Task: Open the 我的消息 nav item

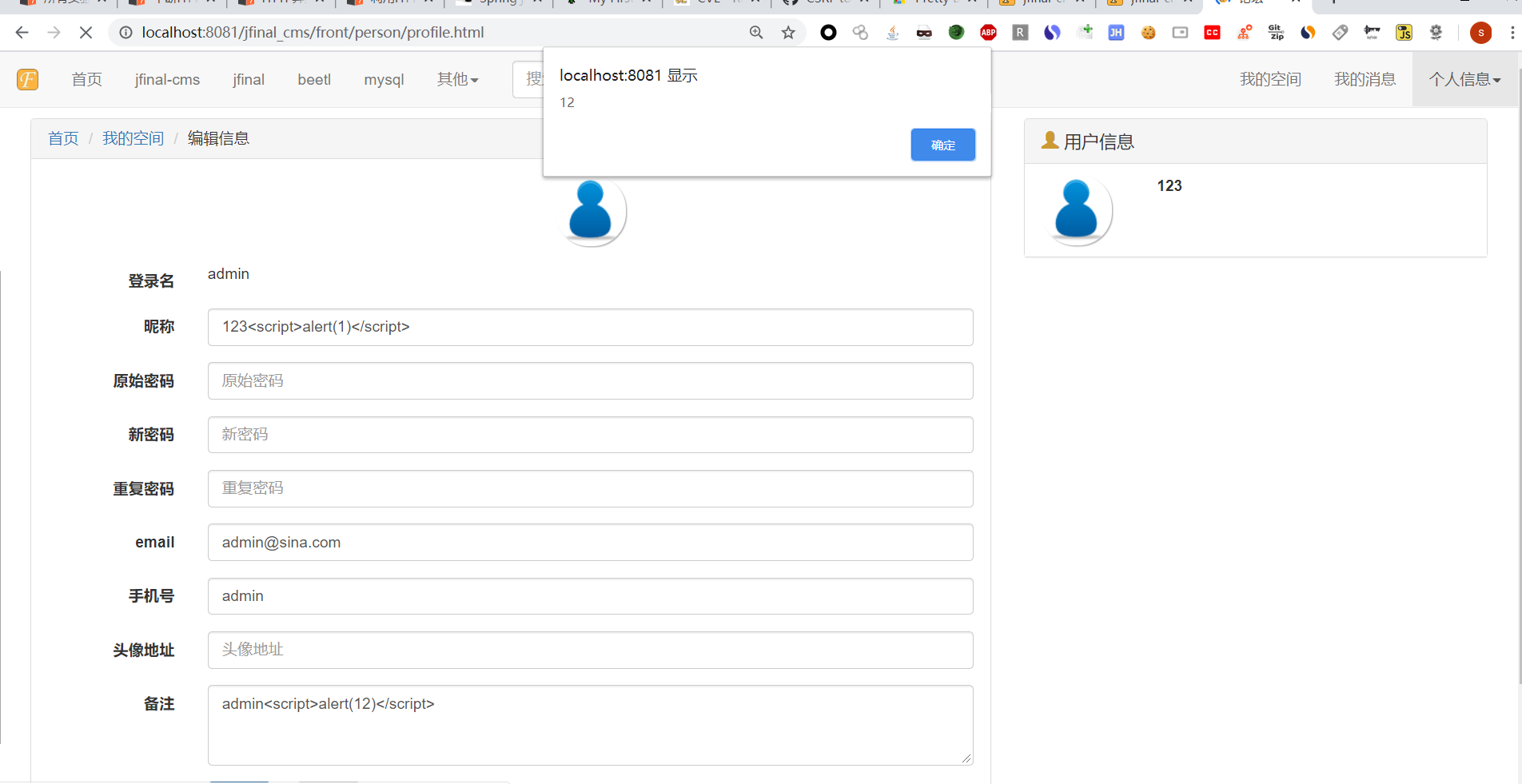Action: click(x=1365, y=79)
